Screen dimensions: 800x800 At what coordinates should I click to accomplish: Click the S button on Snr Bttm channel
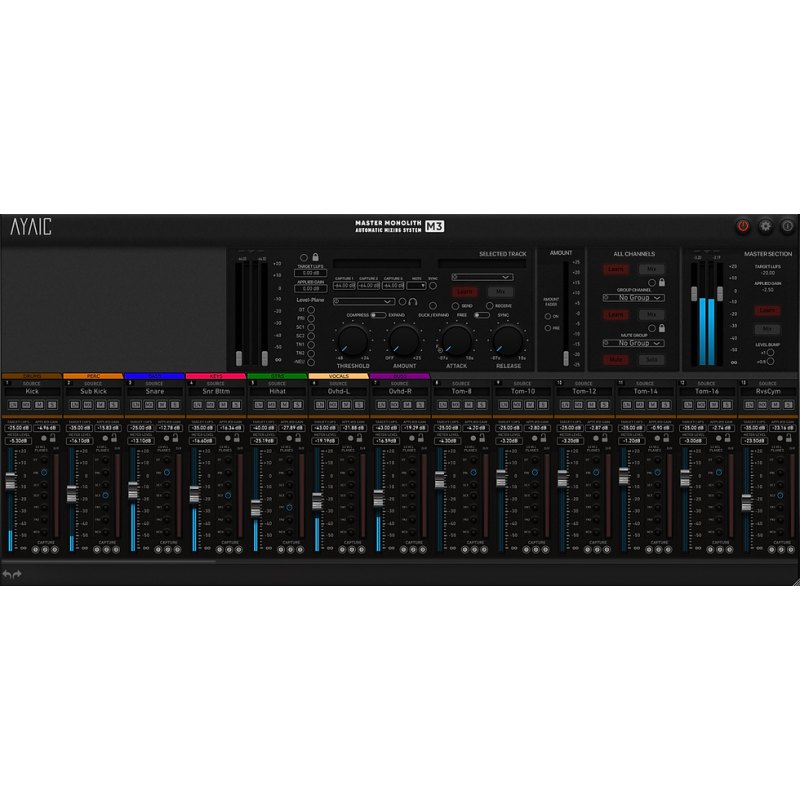point(236,405)
